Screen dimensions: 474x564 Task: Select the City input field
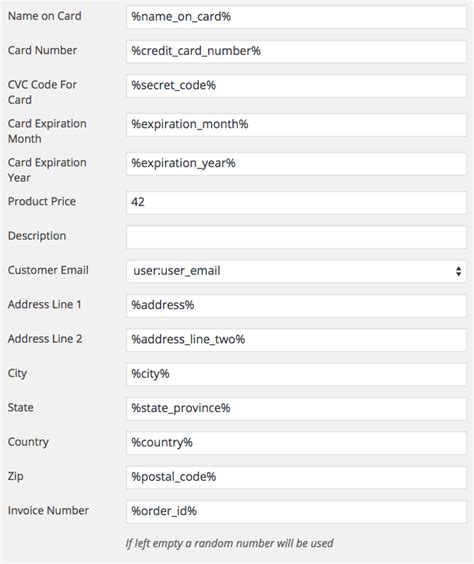coord(296,374)
